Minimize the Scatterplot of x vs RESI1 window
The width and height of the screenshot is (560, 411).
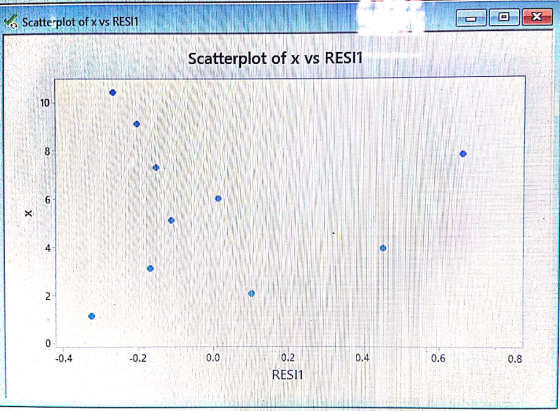tap(471, 18)
